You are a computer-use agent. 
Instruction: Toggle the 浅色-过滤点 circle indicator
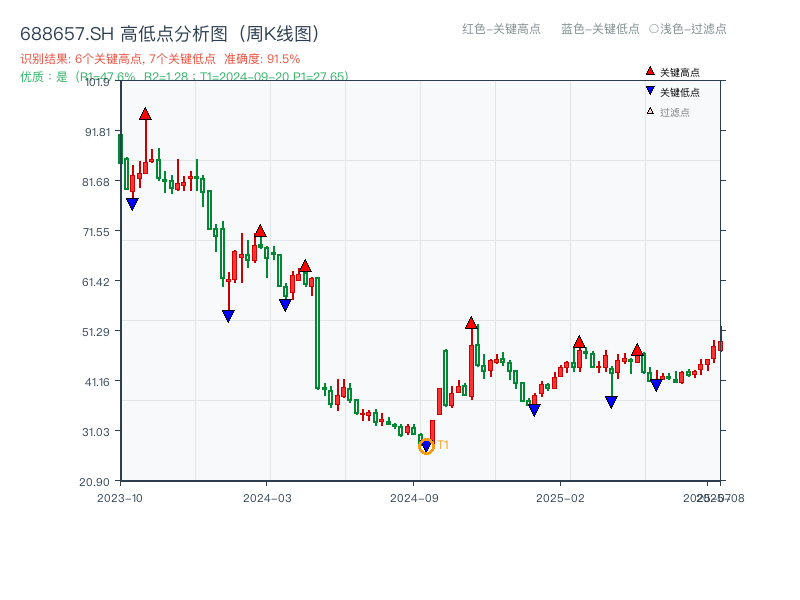pos(653,29)
